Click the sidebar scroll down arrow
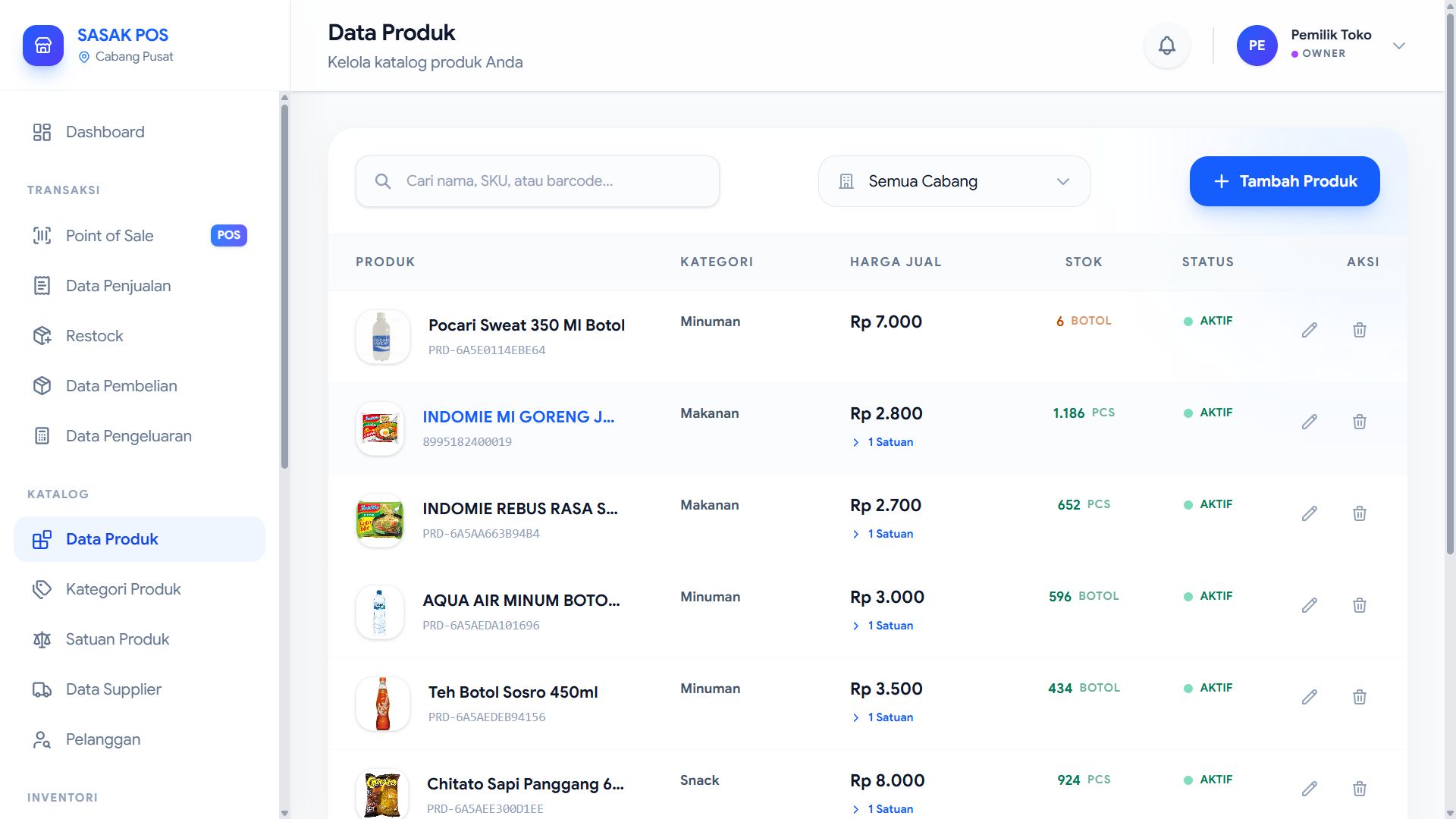Image resolution: width=1456 pixels, height=819 pixels. click(284, 813)
